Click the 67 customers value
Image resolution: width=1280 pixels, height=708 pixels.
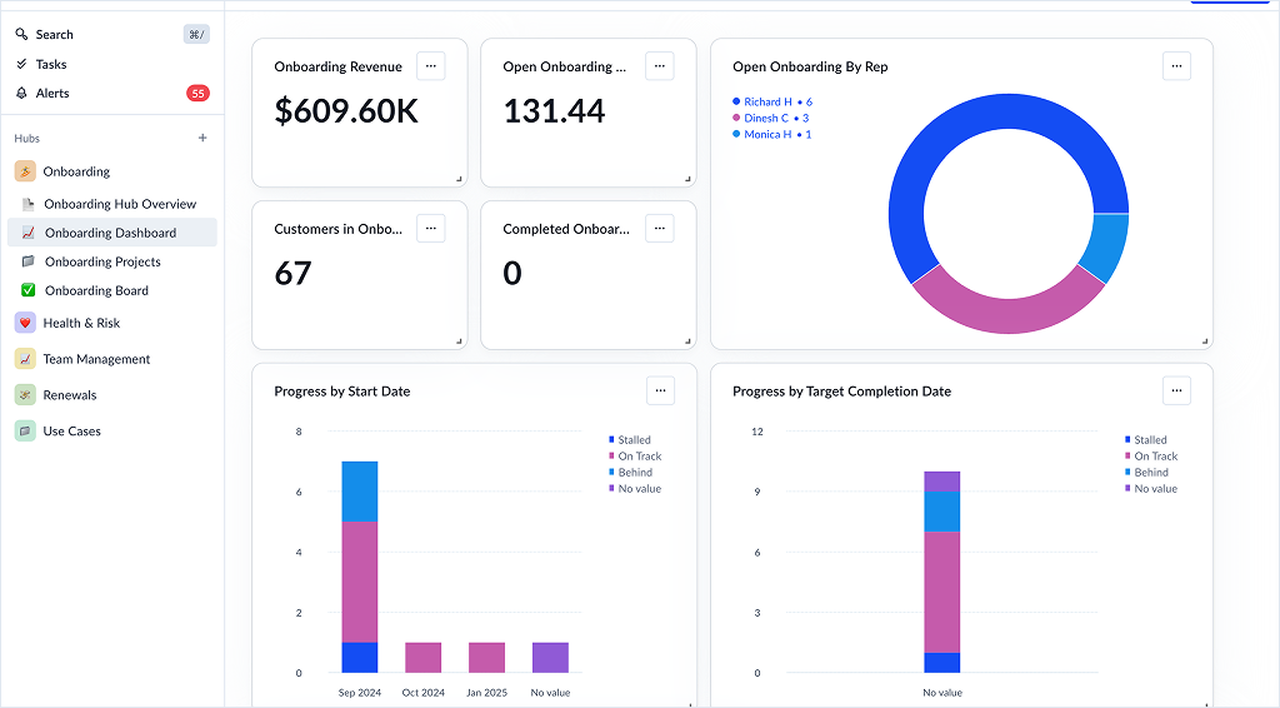(293, 274)
